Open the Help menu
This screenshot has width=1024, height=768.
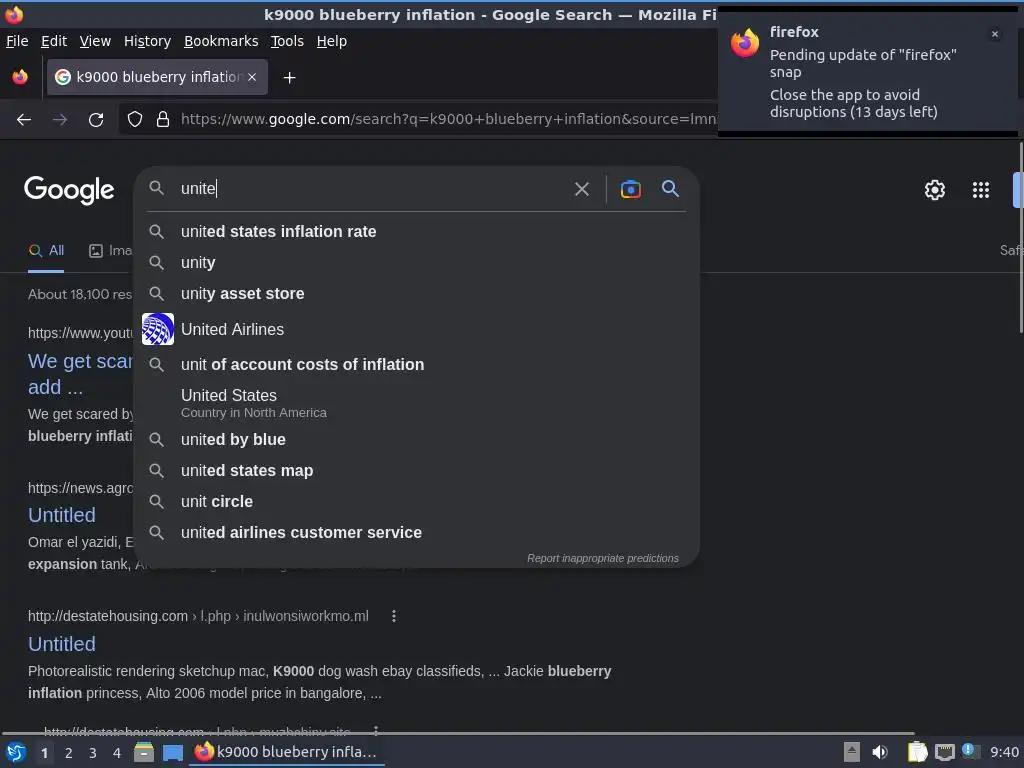332,41
